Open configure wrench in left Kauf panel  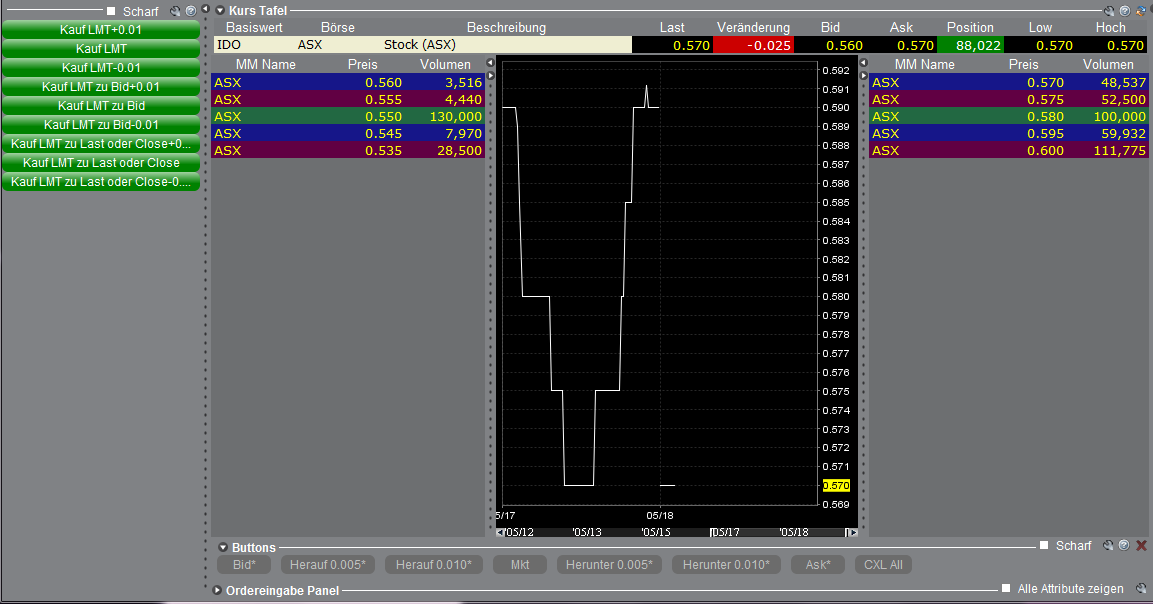[x=175, y=11]
